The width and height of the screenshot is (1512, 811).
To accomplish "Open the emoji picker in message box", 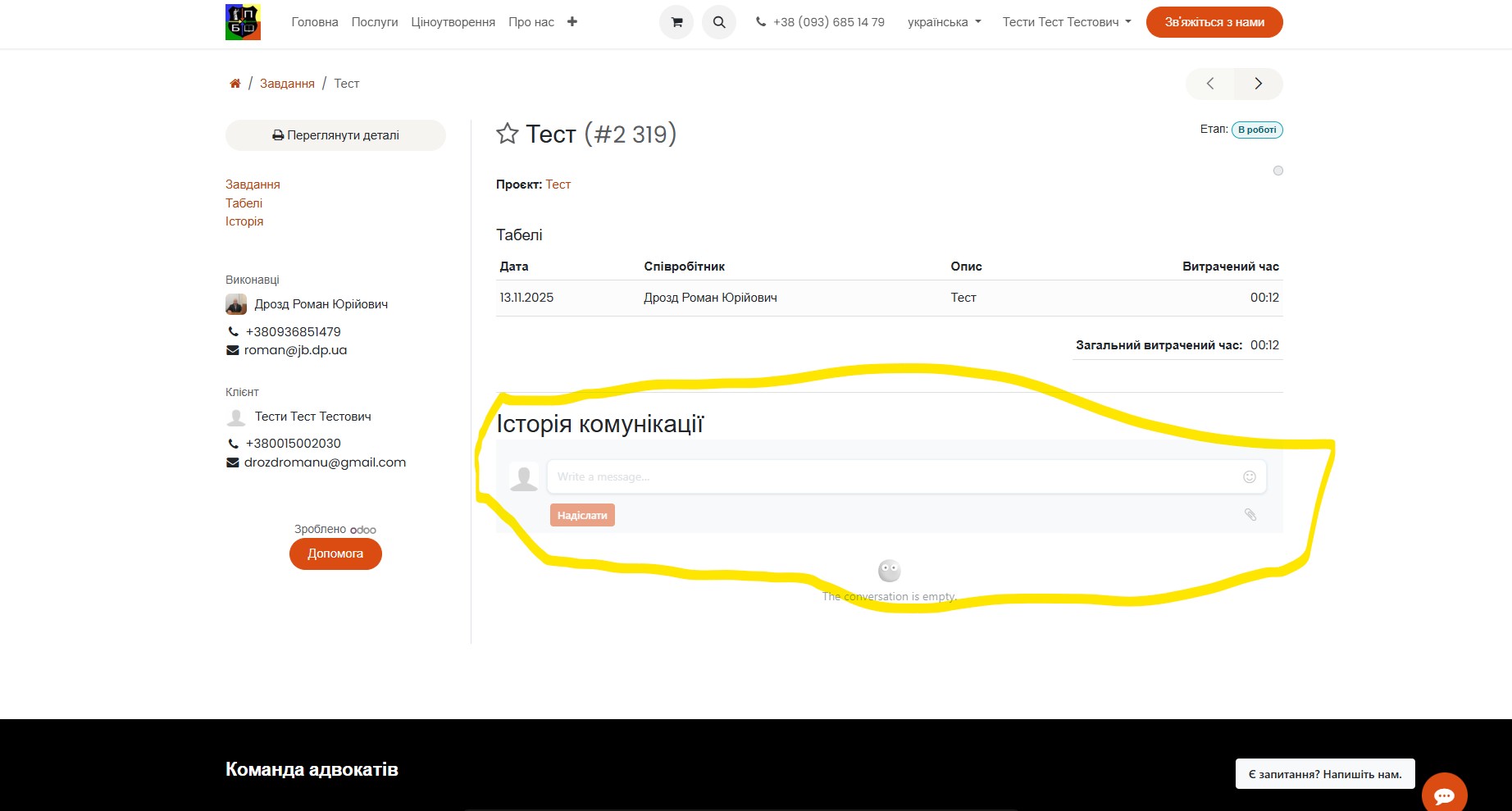I will click(x=1249, y=476).
